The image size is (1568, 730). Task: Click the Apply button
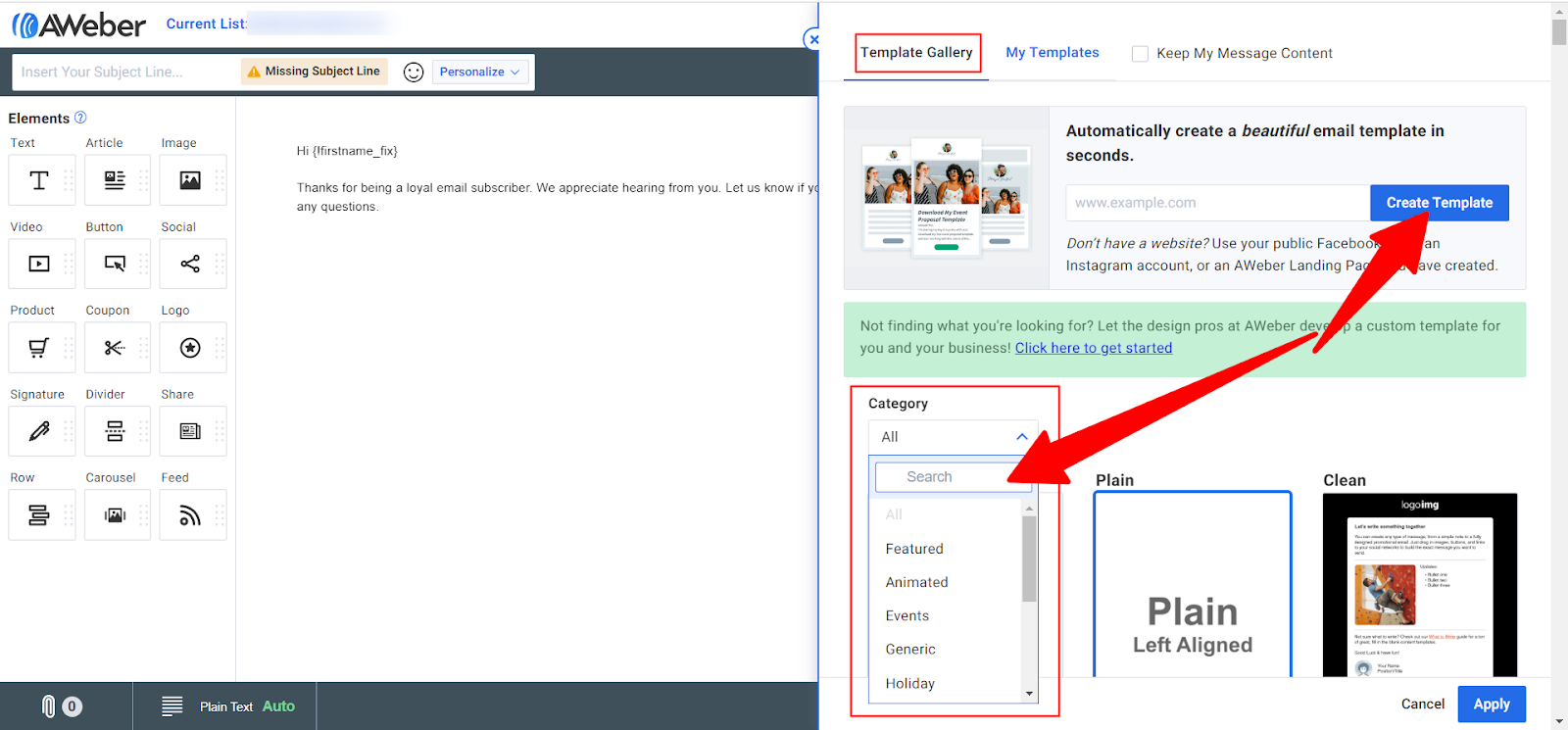(x=1492, y=704)
